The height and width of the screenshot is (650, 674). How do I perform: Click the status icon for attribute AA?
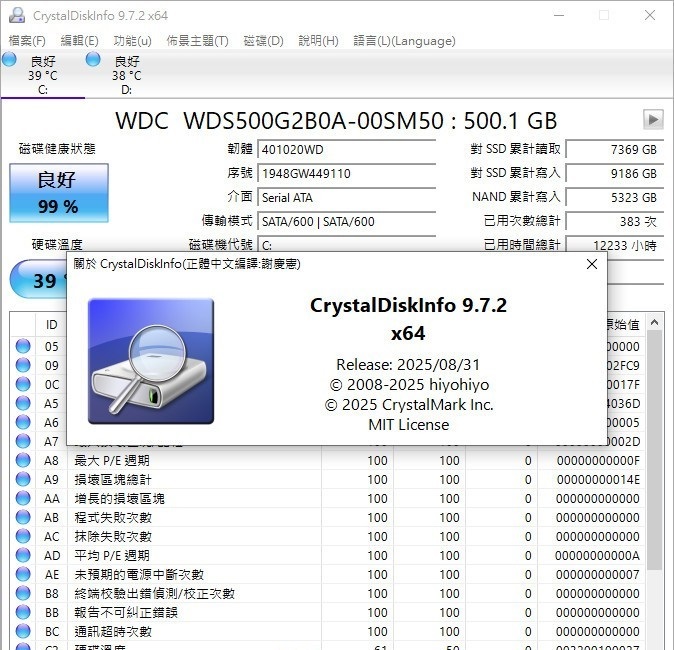coord(23,498)
